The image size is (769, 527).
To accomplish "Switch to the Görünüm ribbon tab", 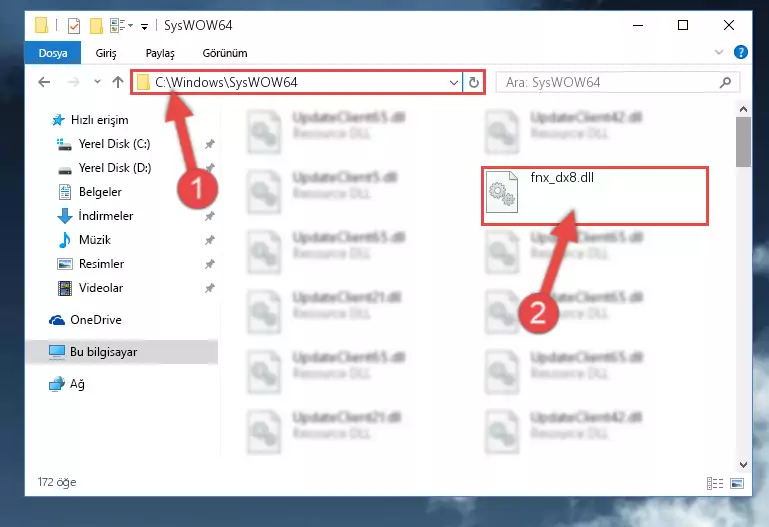I will [225, 53].
